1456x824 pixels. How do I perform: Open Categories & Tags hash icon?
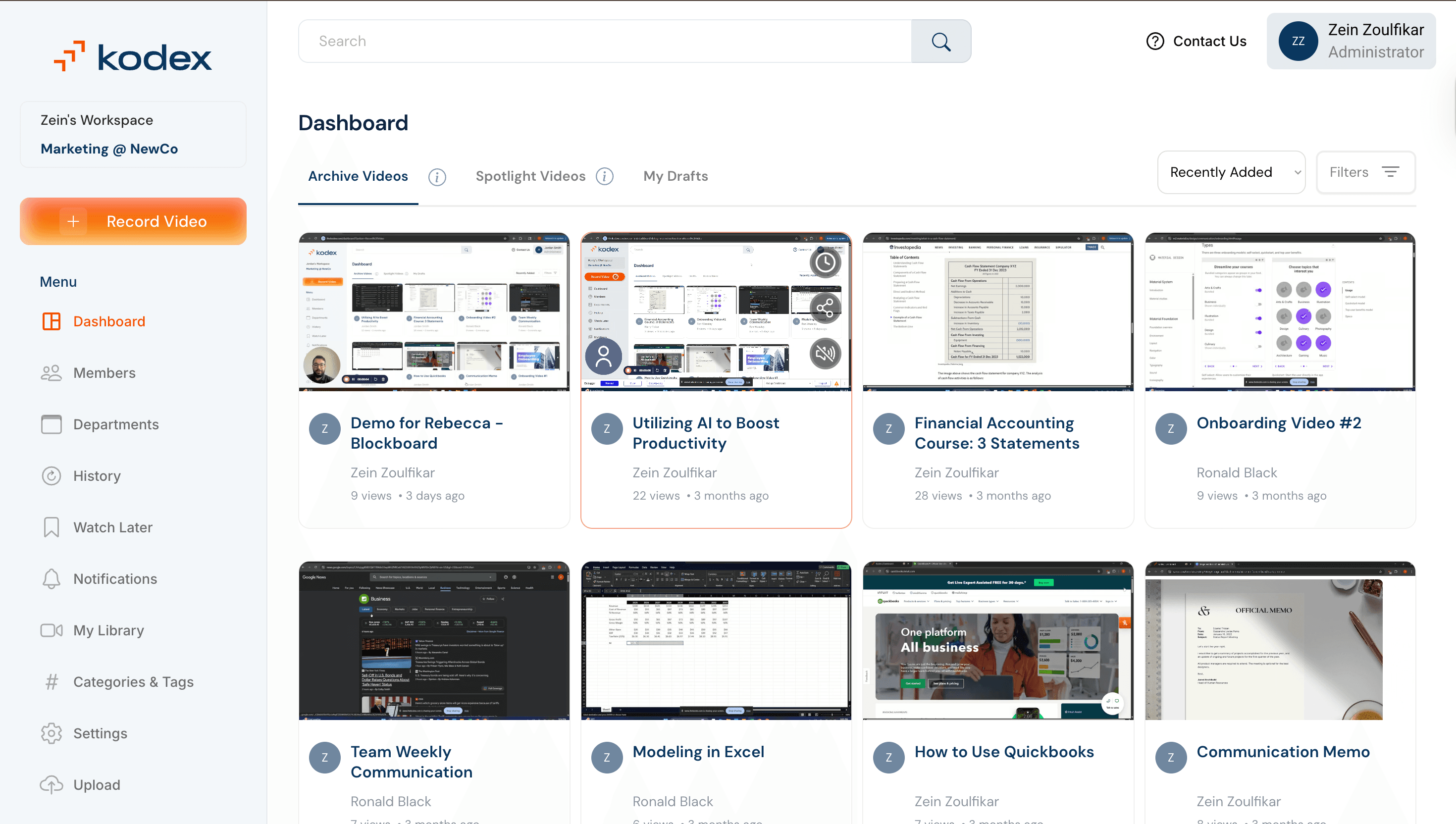[x=51, y=682]
